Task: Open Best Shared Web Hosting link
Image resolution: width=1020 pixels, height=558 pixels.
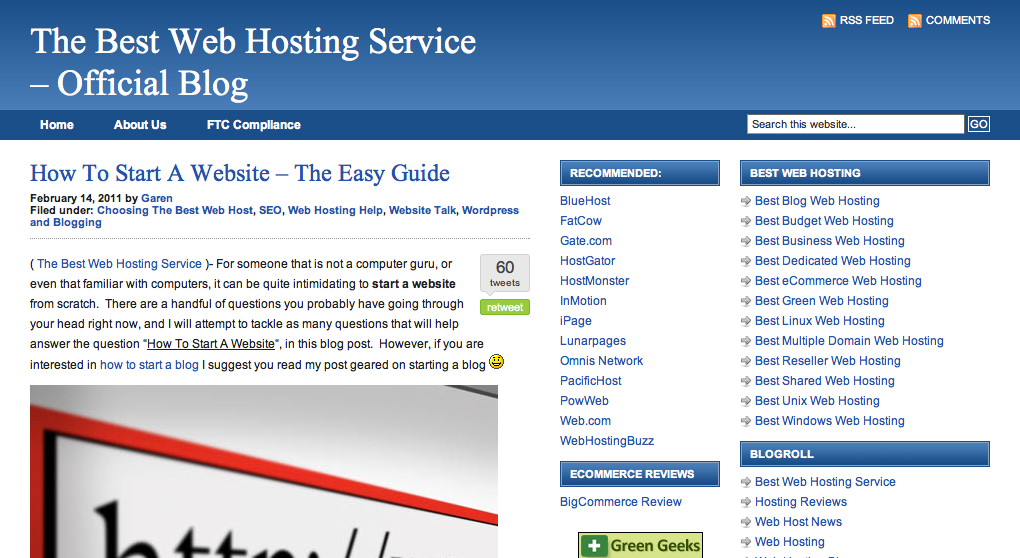Action: (x=824, y=381)
